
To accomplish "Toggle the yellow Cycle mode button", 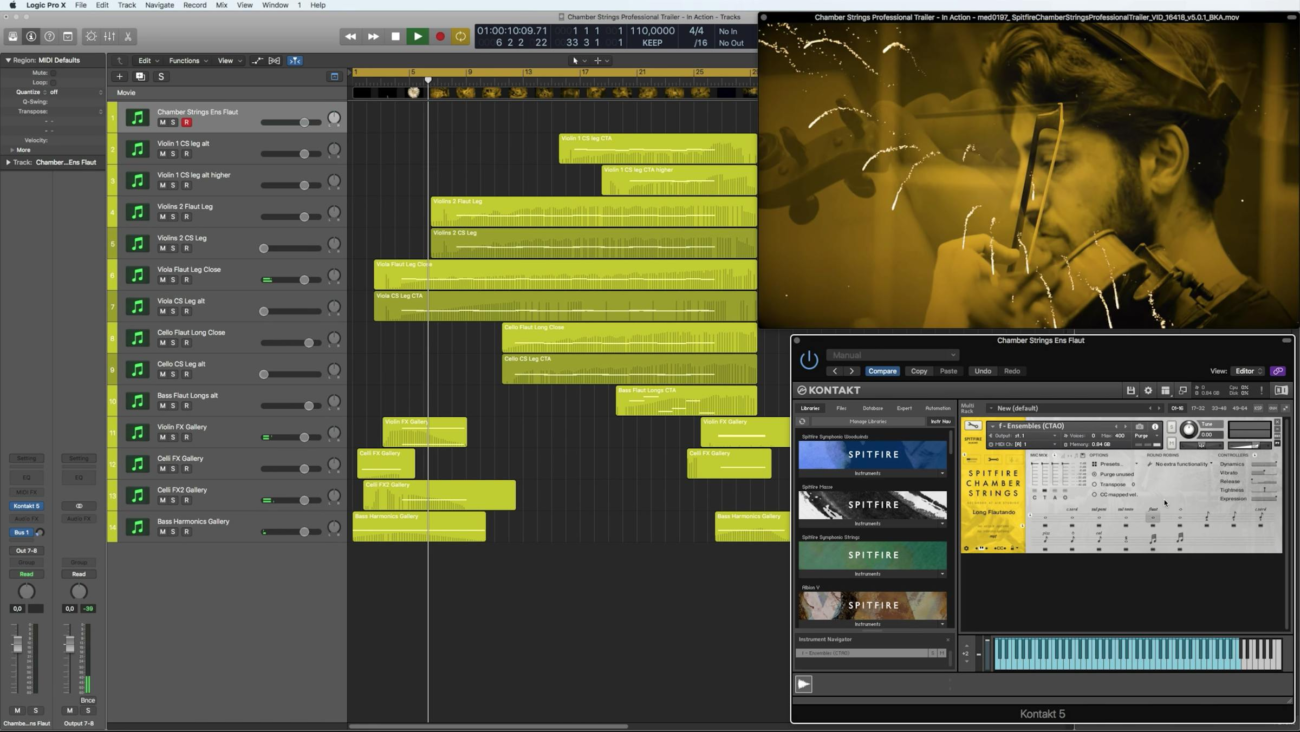I will (x=461, y=36).
